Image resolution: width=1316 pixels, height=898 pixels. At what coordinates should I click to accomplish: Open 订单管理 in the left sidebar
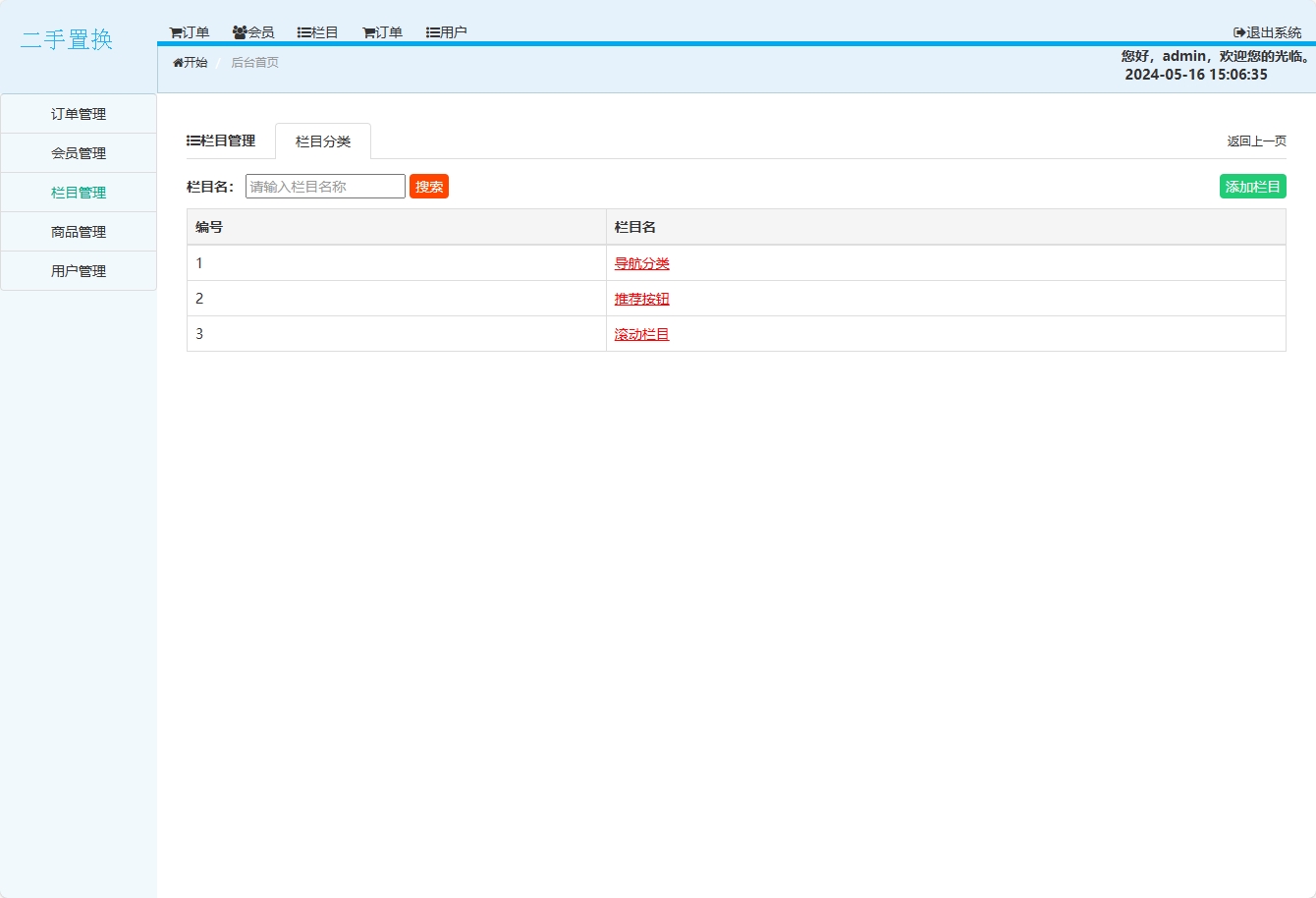click(x=79, y=114)
